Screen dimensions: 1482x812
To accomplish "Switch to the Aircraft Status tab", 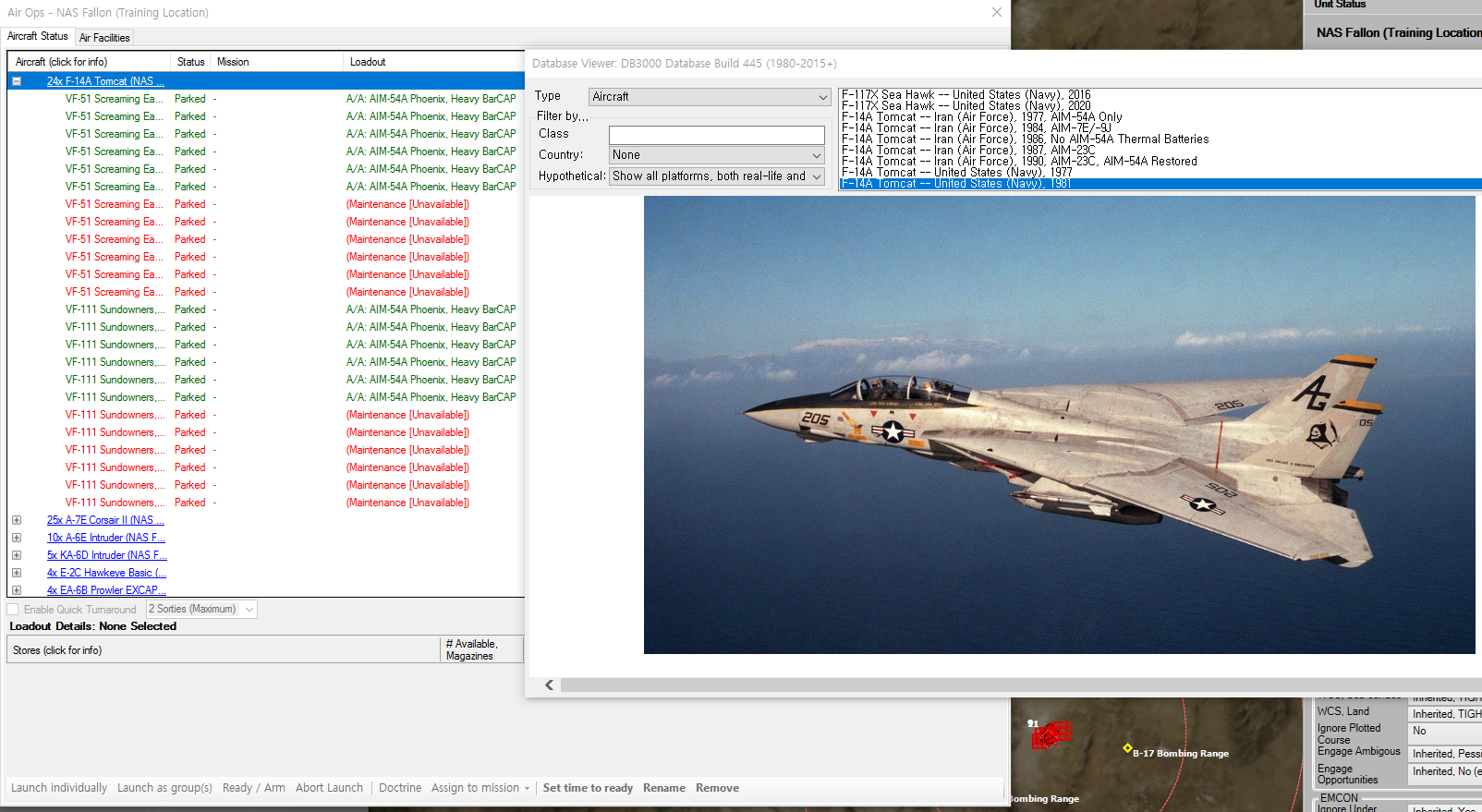I will pos(38,37).
